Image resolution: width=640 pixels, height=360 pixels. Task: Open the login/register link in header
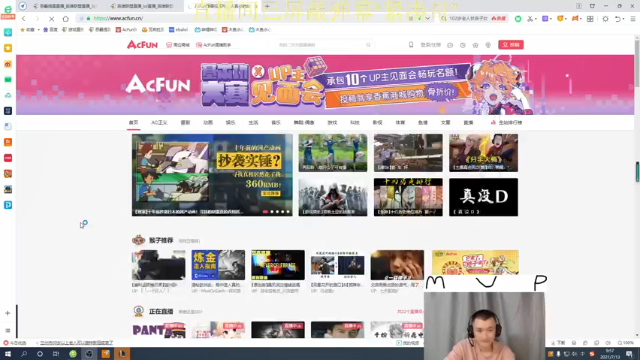[431, 45]
